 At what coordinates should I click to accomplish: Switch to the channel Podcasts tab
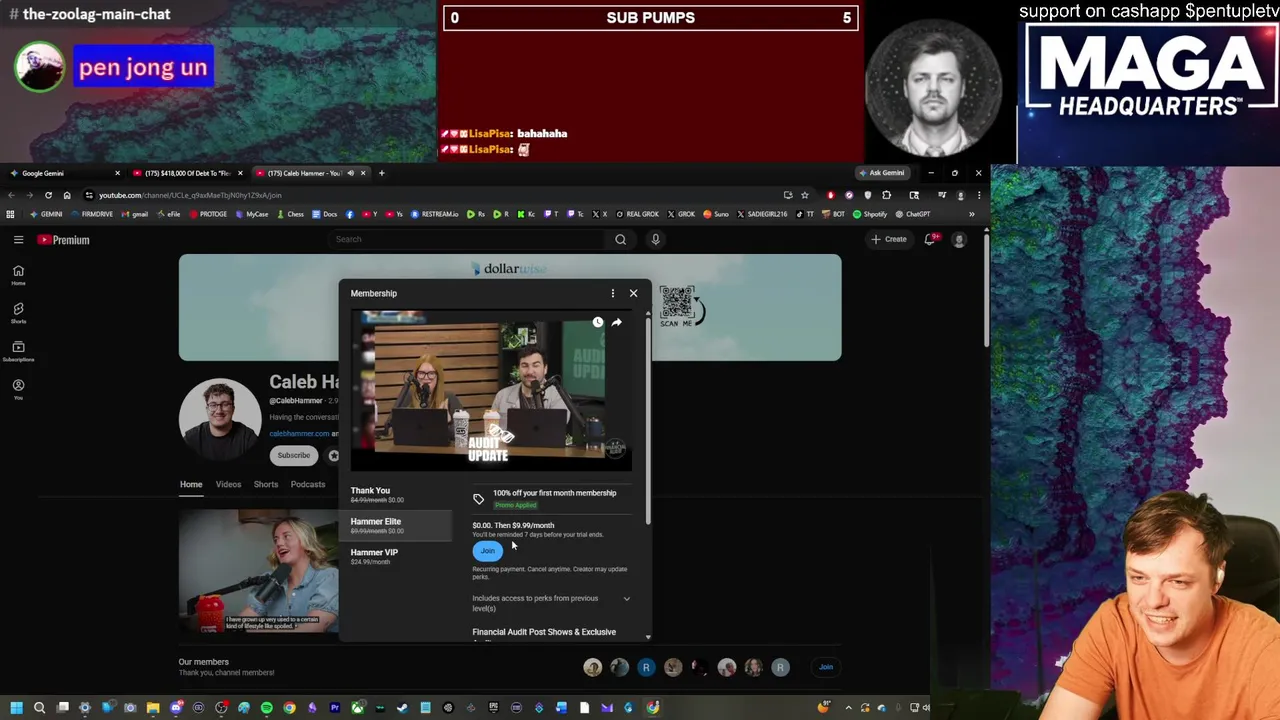(x=307, y=484)
